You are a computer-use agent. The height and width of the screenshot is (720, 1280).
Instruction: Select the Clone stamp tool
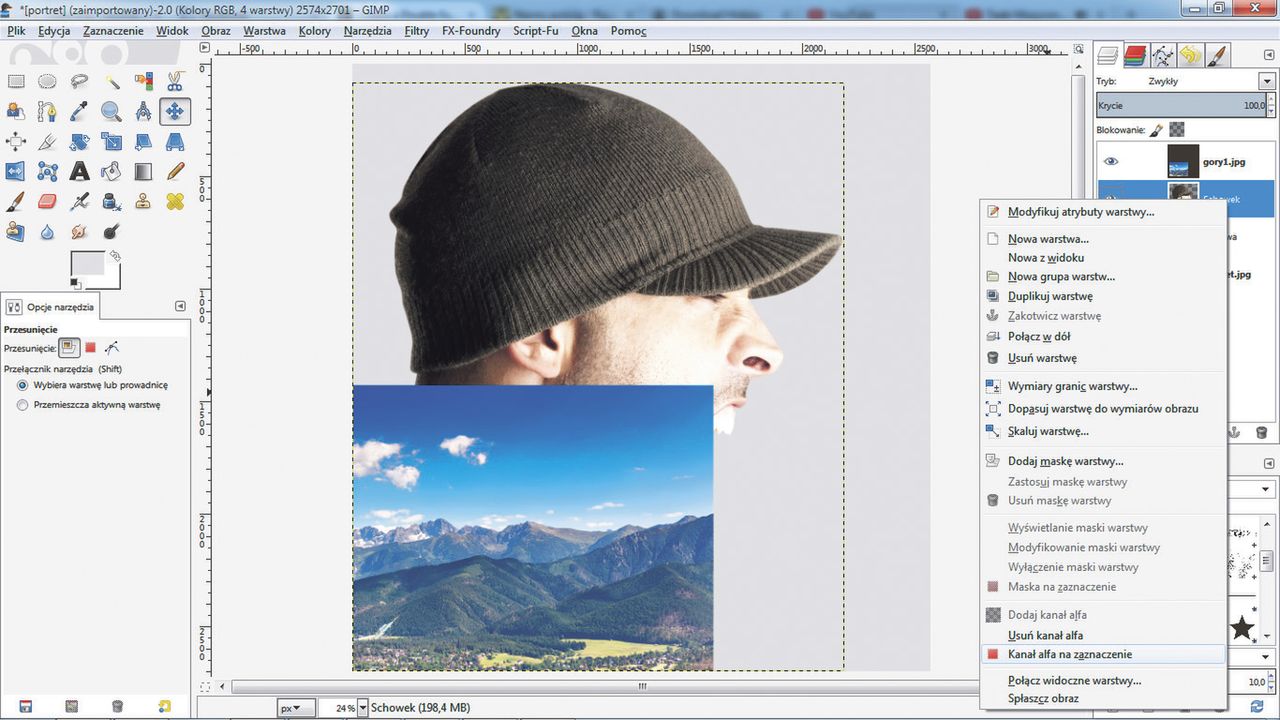click(143, 201)
